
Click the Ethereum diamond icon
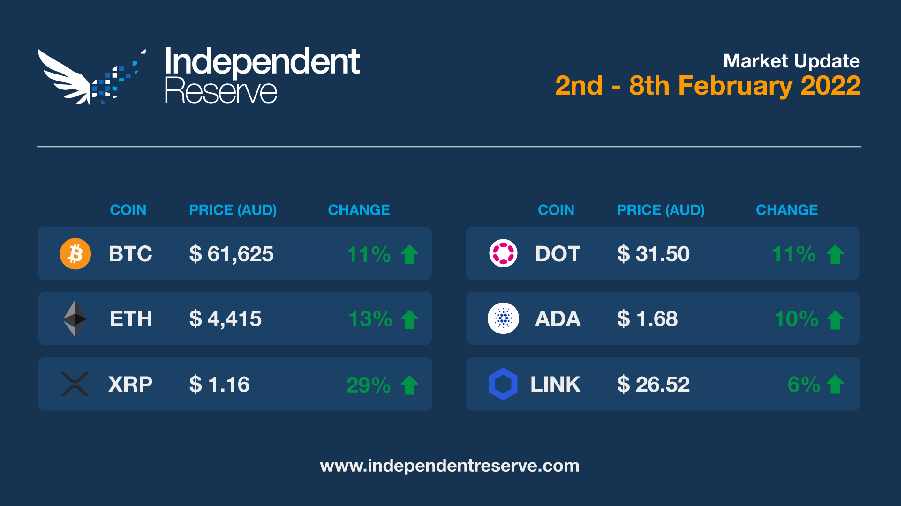[75, 318]
